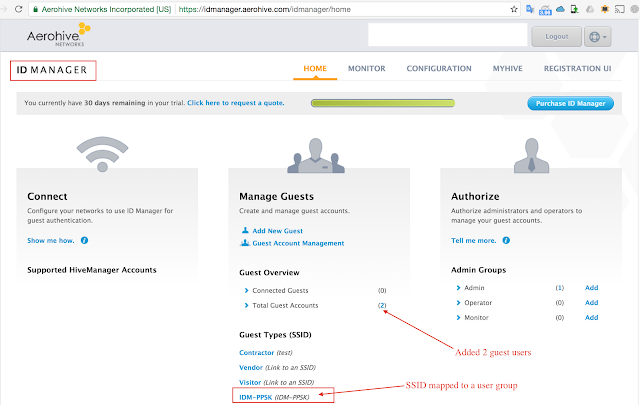Reload the page with the refresh icon
The width and height of the screenshot is (640, 405).
pyautogui.click(x=18, y=9)
